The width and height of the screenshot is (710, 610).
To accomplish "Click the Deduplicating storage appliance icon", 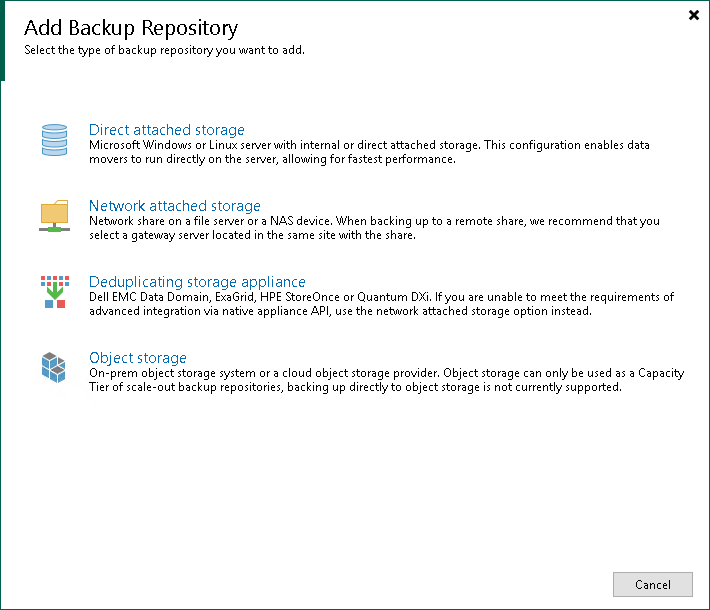I will pyautogui.click(x=54, y=291).
